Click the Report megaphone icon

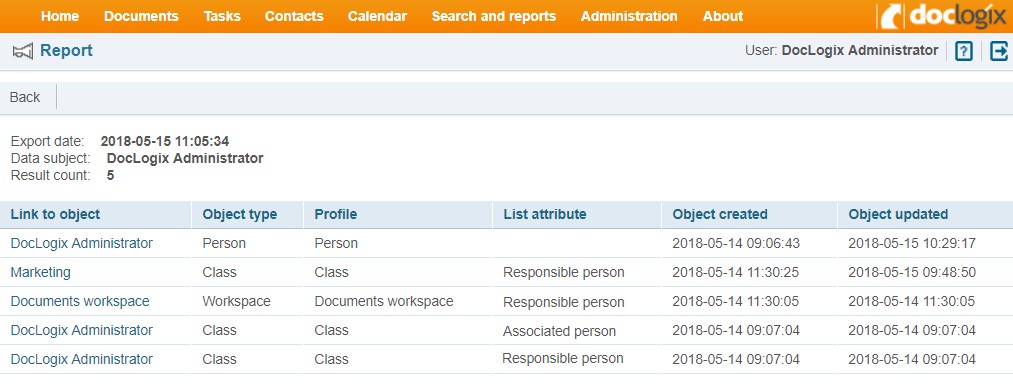[x=23, y=51]
